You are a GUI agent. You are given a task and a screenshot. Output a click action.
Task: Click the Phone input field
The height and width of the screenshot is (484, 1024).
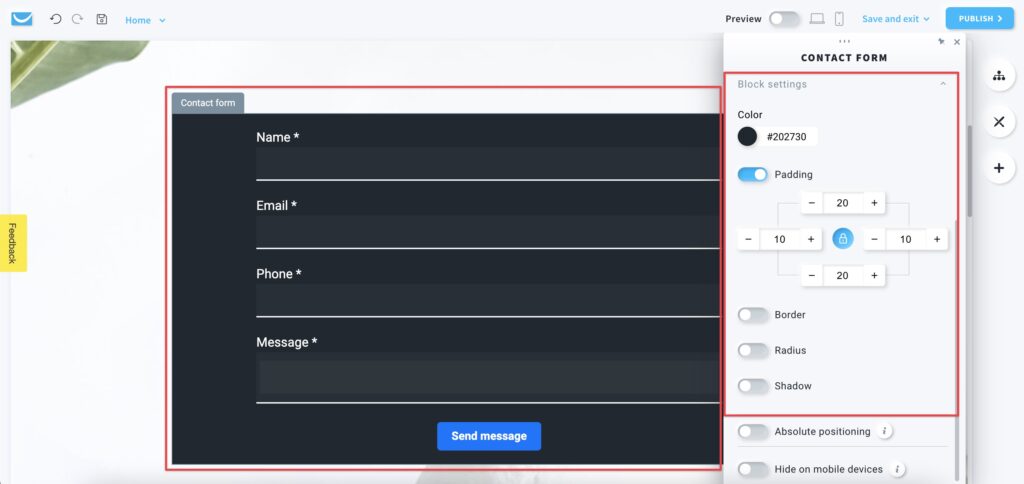(487, 300)
